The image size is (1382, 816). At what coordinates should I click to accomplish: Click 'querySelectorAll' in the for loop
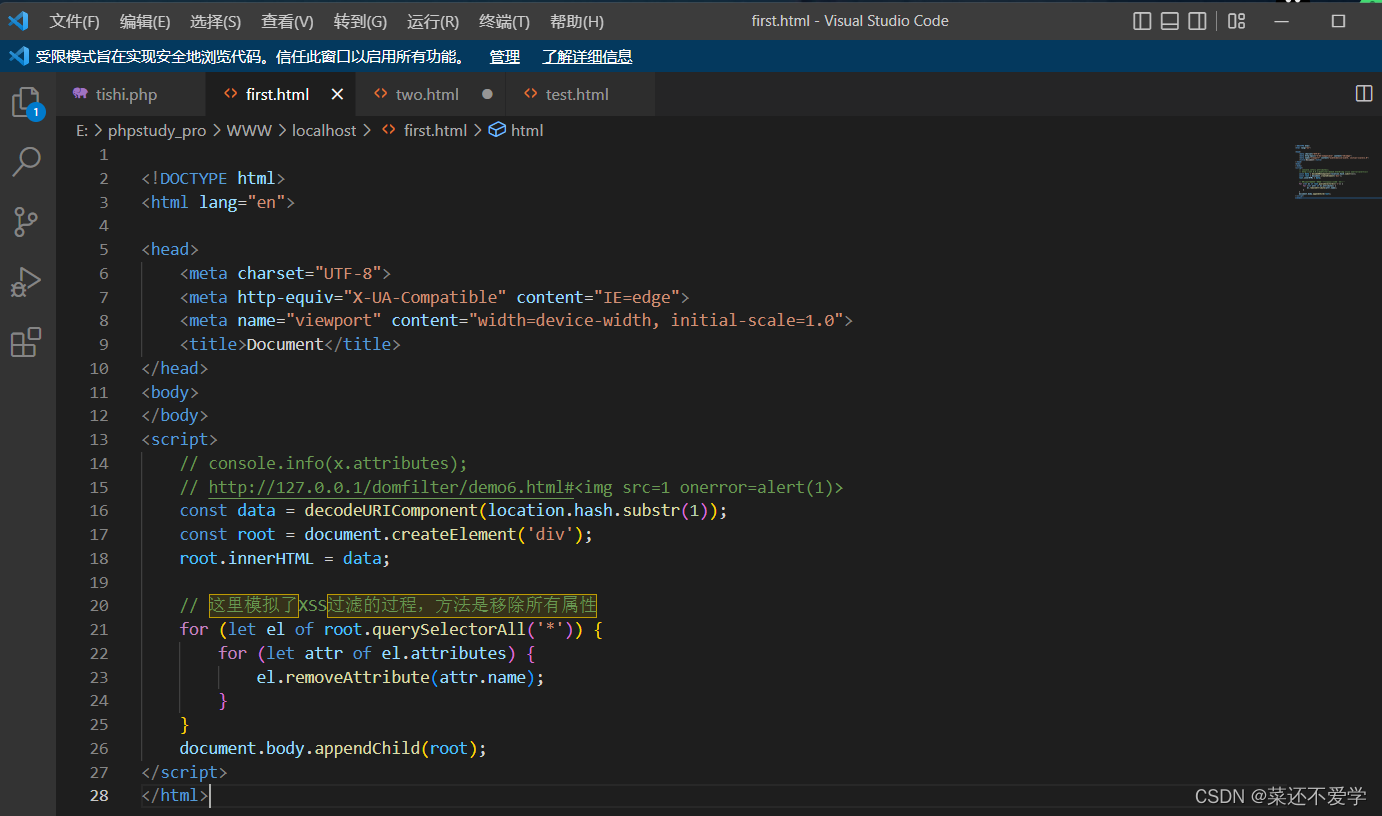[x=447, y=629]
